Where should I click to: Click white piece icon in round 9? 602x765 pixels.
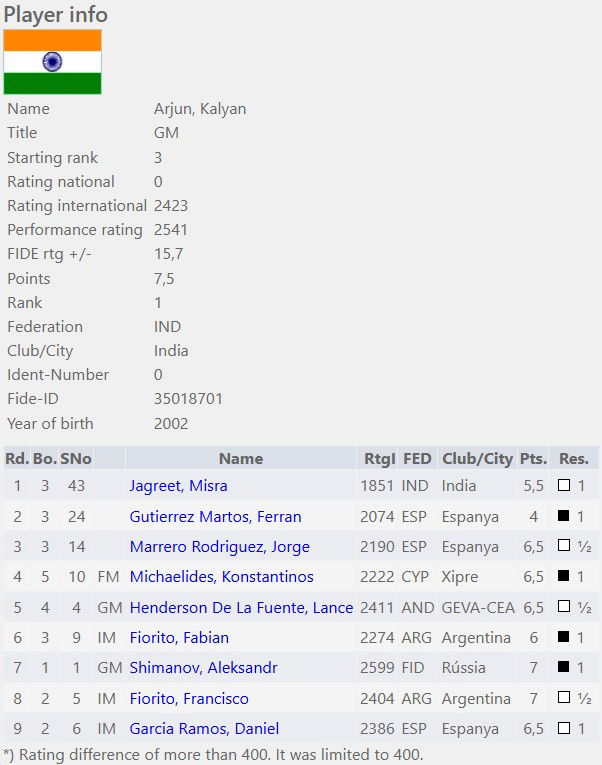point(563,728)
